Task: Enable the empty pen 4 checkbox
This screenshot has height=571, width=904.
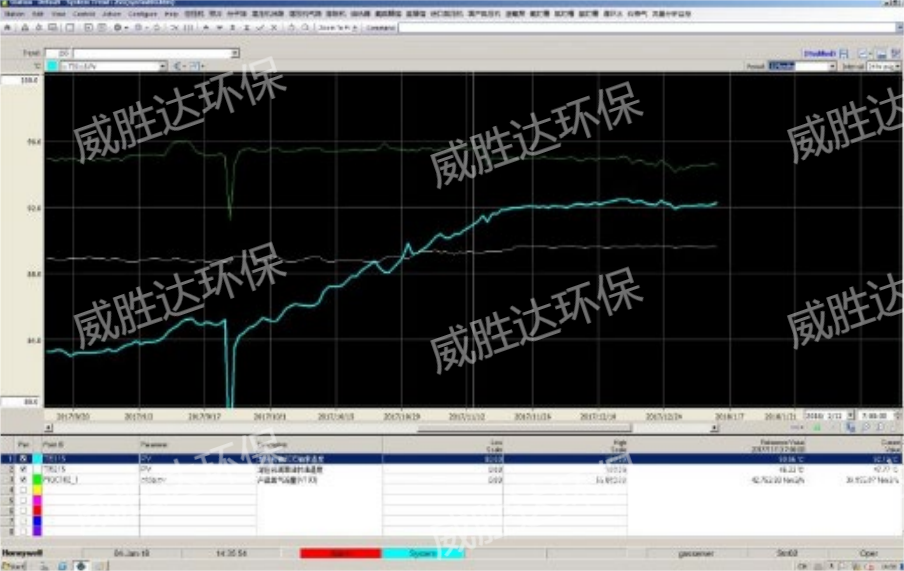Action: point(23,491)
